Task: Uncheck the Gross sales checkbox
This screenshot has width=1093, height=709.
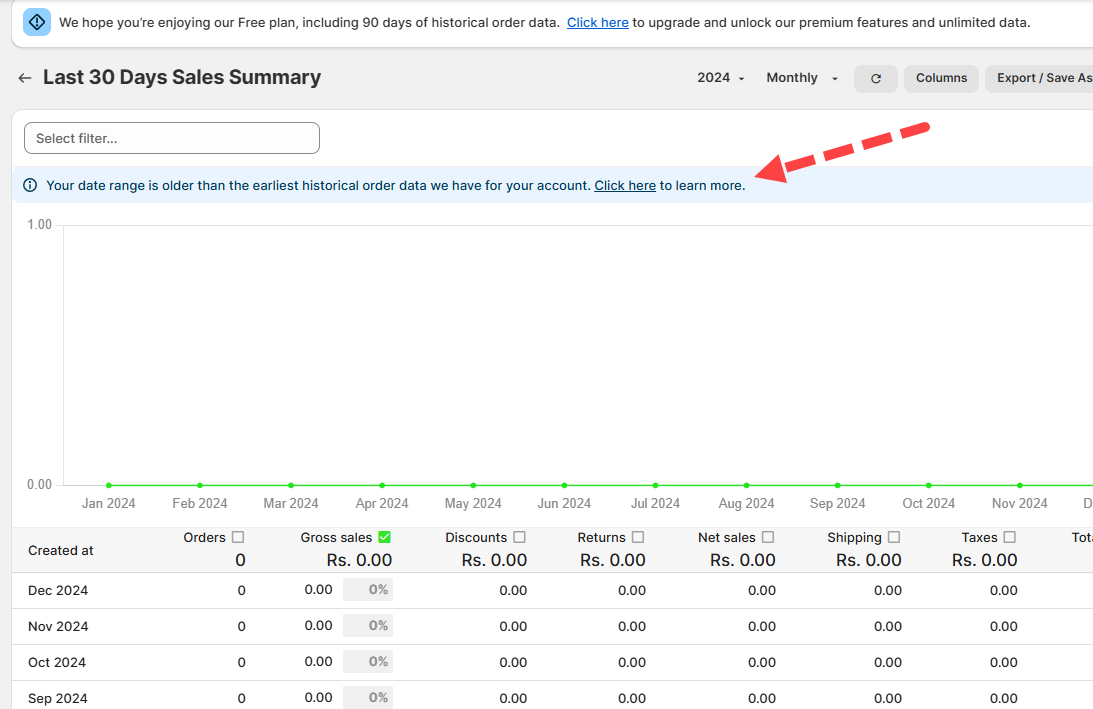Action: [384, 537]
